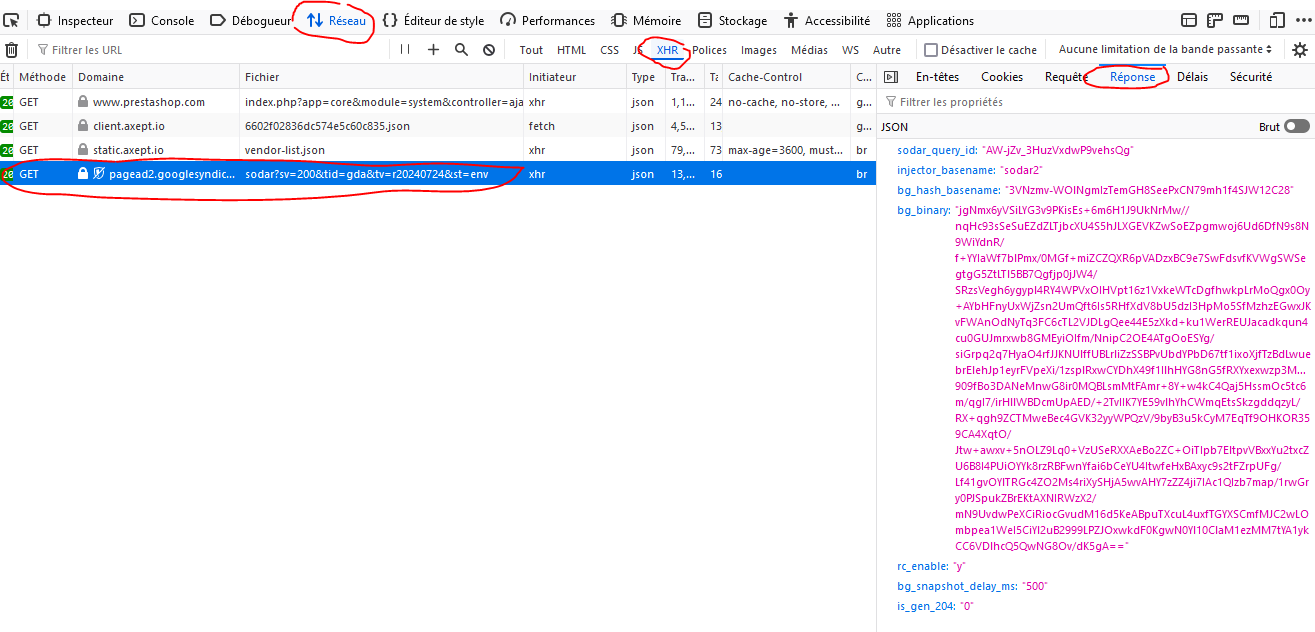Sort by Type column header
This screenshot has width=1315, height=632.
click(646, 77)
